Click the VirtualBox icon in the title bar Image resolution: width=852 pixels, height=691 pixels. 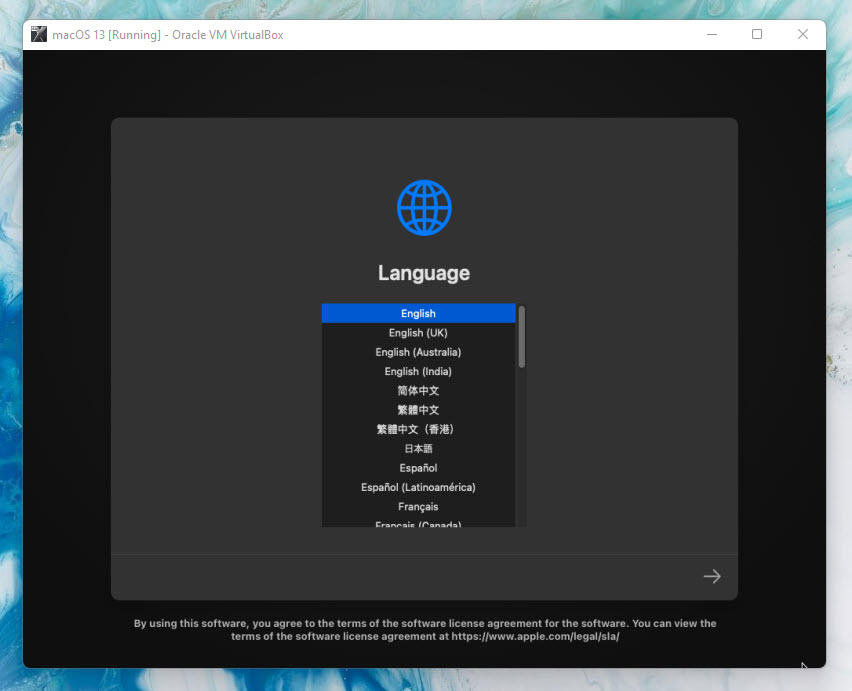(39, 34)
